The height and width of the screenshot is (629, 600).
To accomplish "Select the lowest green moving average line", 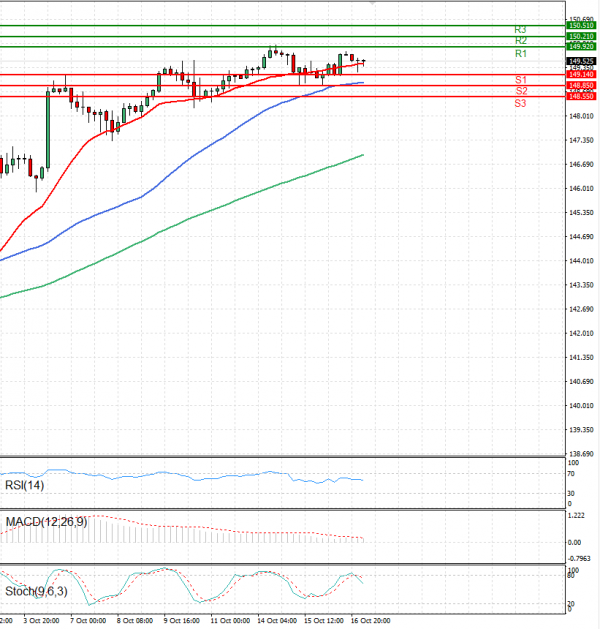I will (x=180, y=222).
